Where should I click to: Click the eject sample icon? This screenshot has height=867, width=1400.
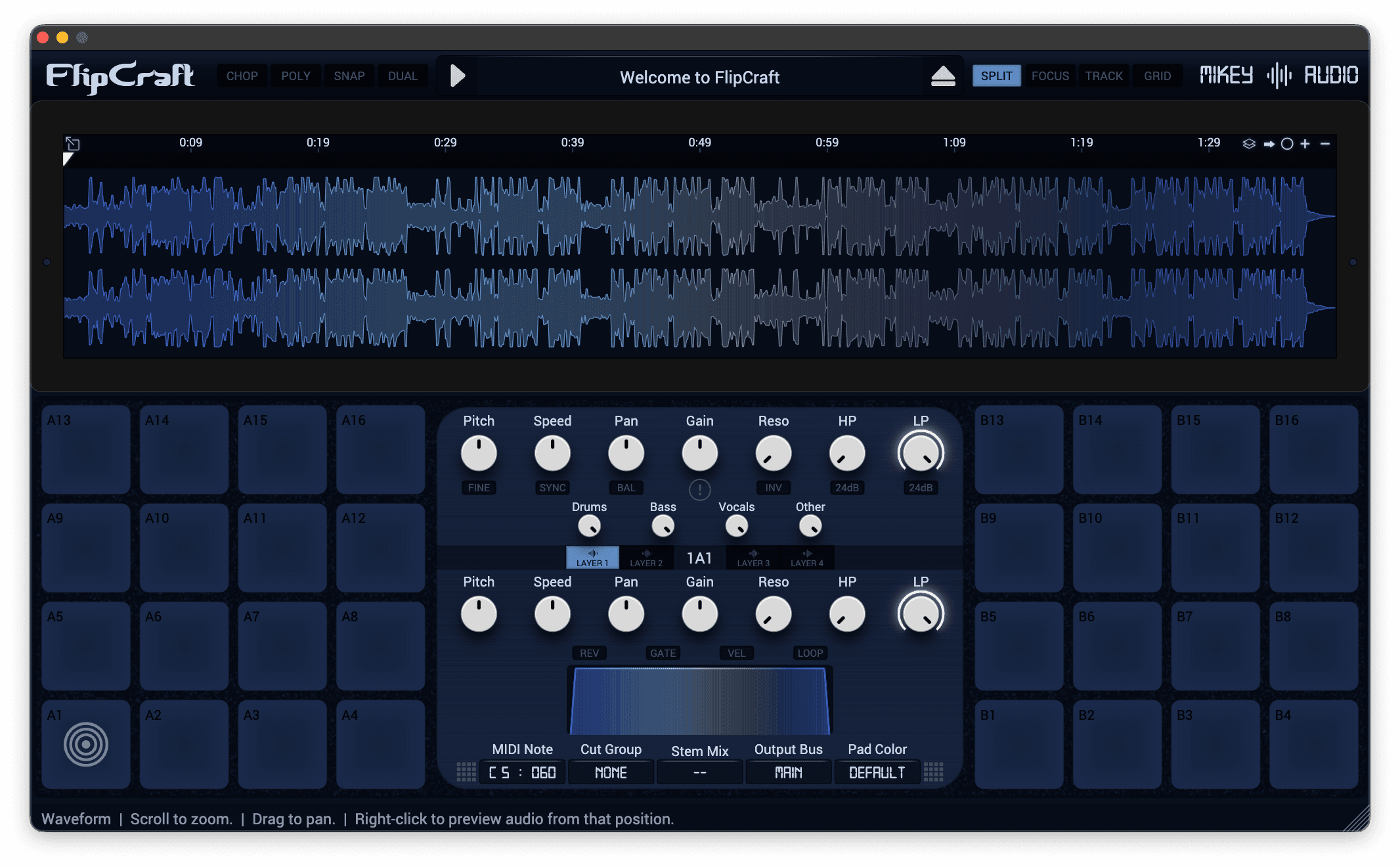943,76
